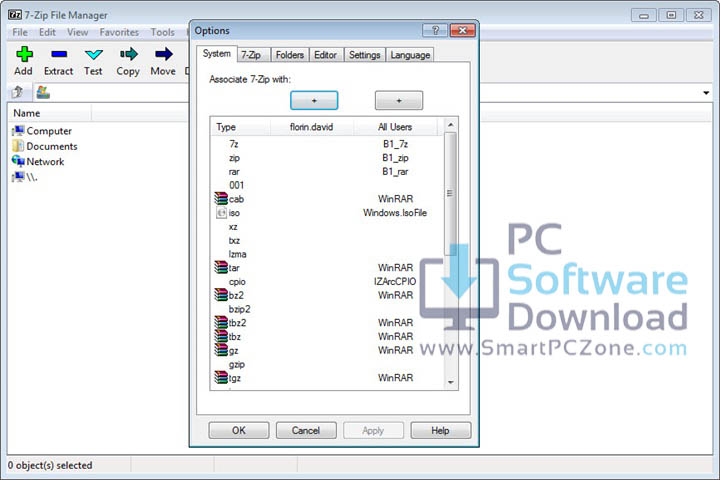This screenshot has width=720, height=480.
Task: Switch to the Editor tab
Action: click(x=326, y=55)
